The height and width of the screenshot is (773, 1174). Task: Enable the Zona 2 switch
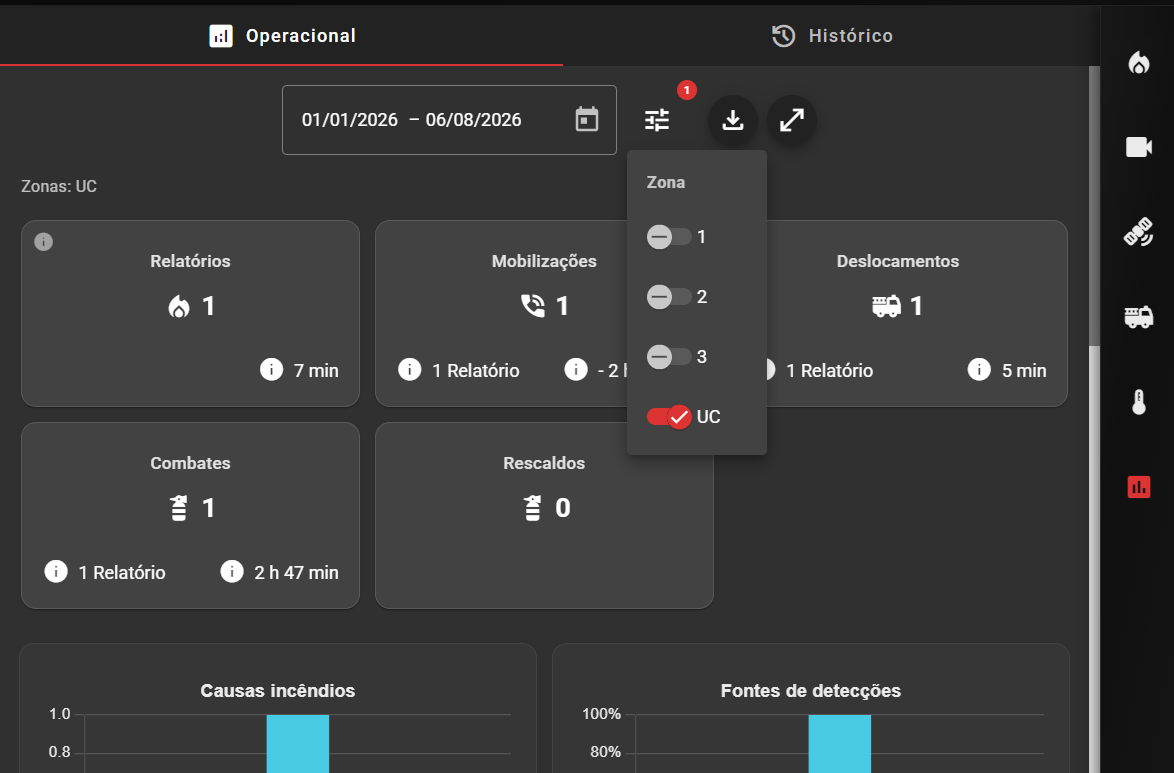click(669, 297)
